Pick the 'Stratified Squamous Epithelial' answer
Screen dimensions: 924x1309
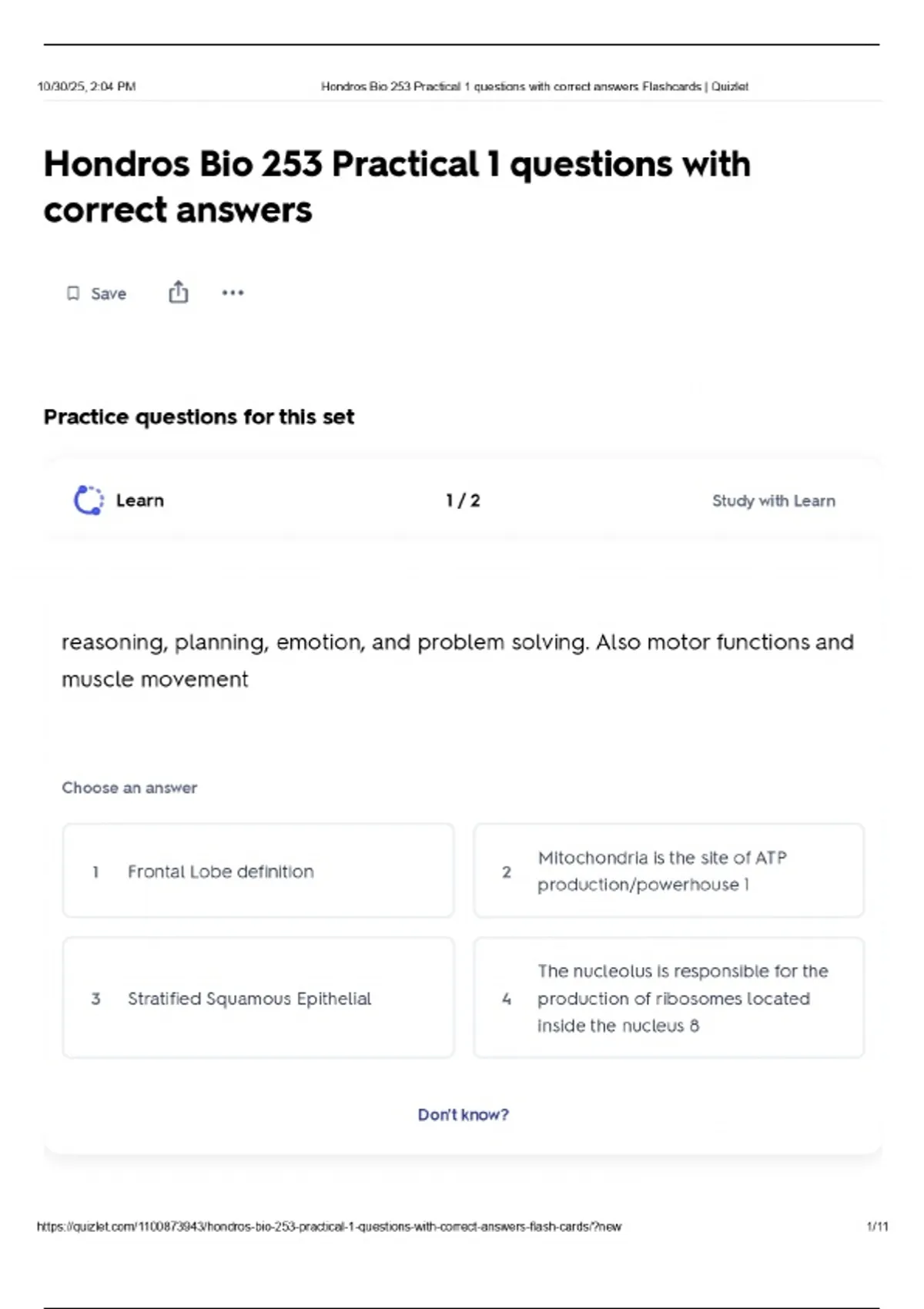pos(258,998)
